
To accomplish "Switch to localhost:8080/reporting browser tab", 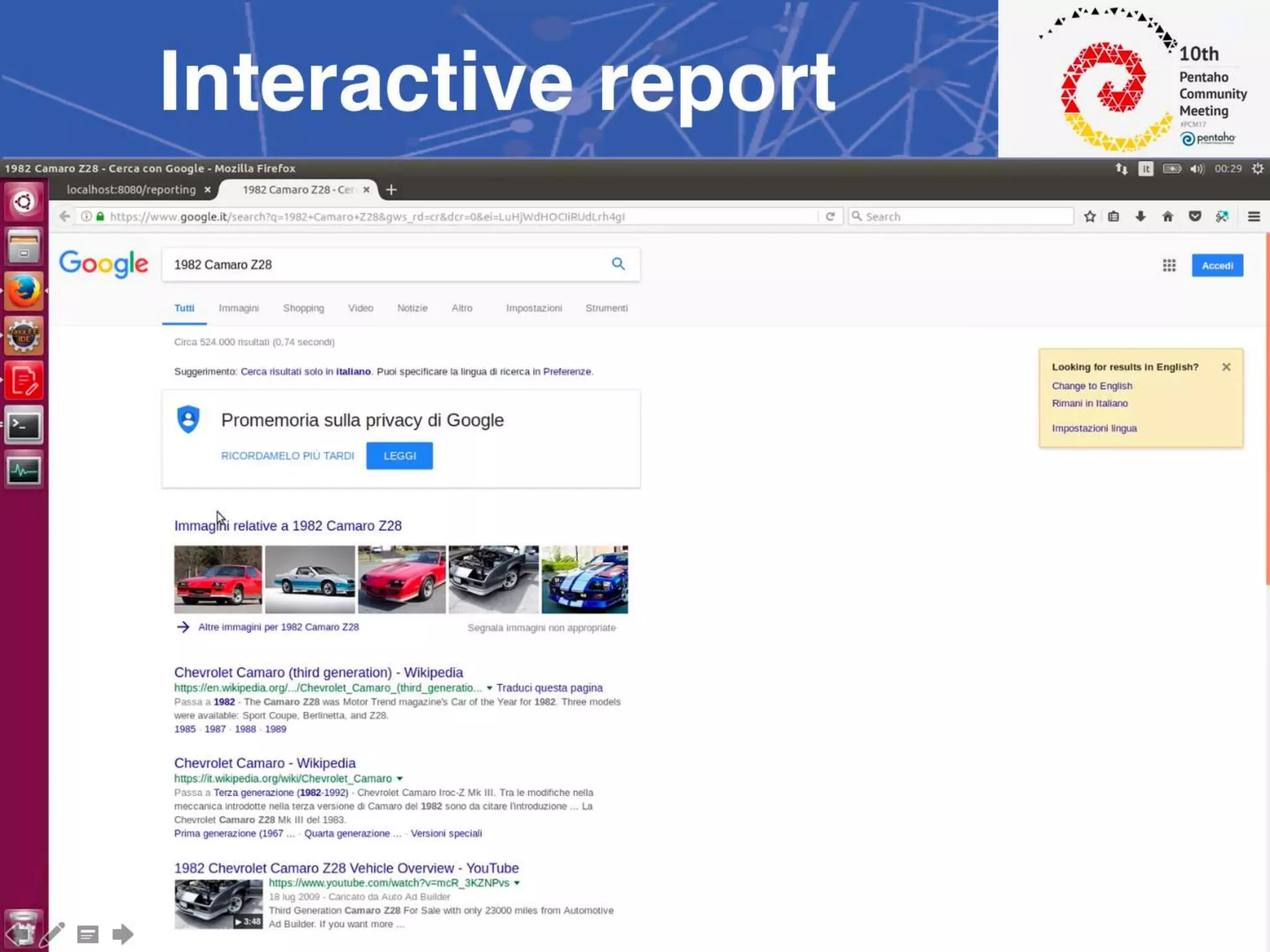I will pyautogui.click(x=131, y=190).
